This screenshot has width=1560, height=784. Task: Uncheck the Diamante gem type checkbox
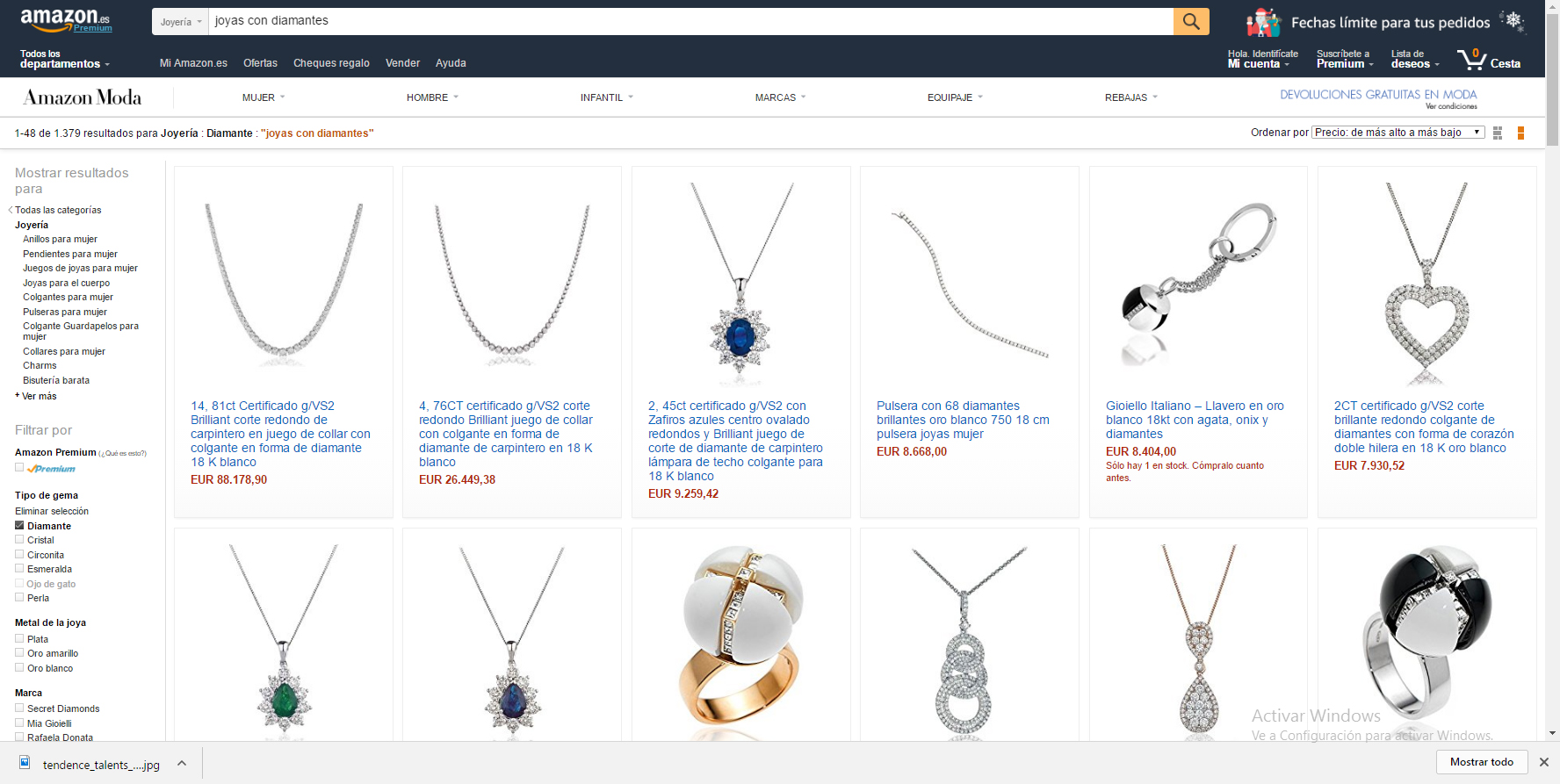pyautogui.click(x=19, y=525)
